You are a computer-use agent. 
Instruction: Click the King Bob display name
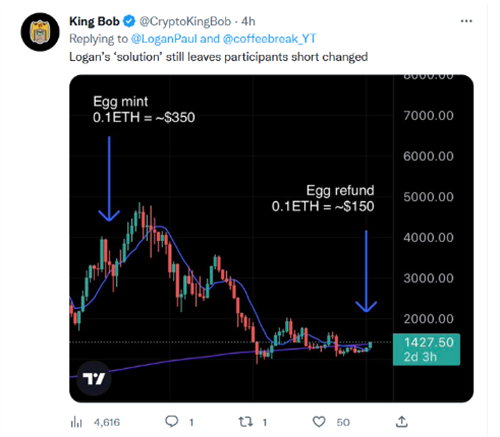(x=94, y=21)
